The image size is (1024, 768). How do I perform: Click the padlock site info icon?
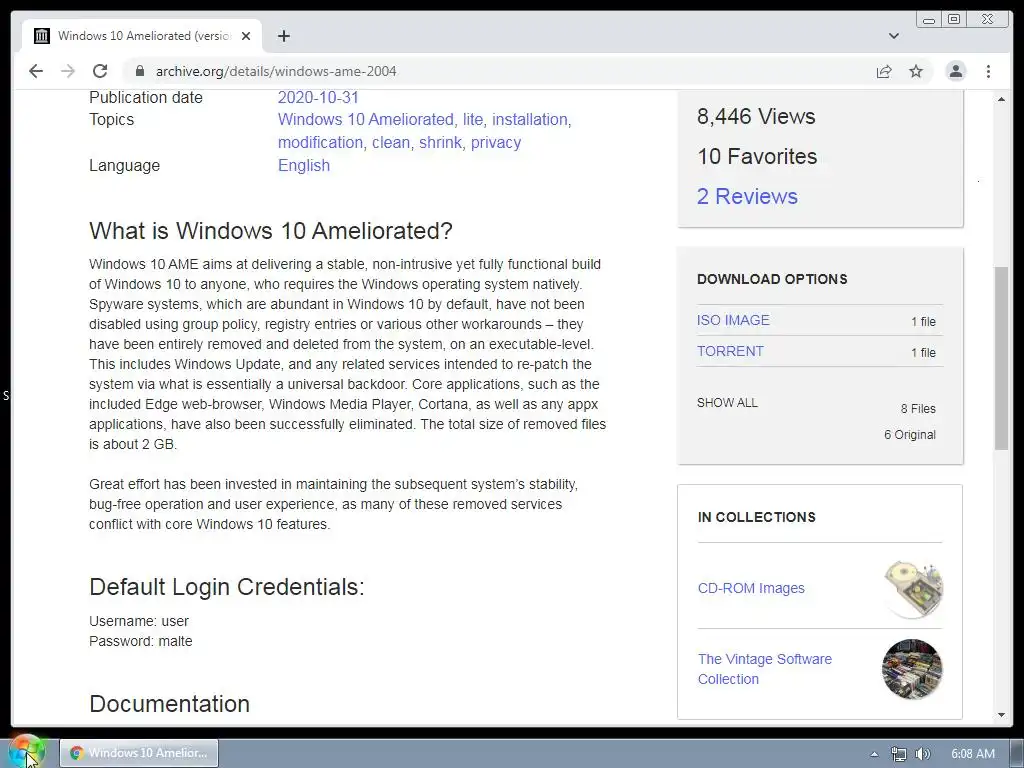139,71
